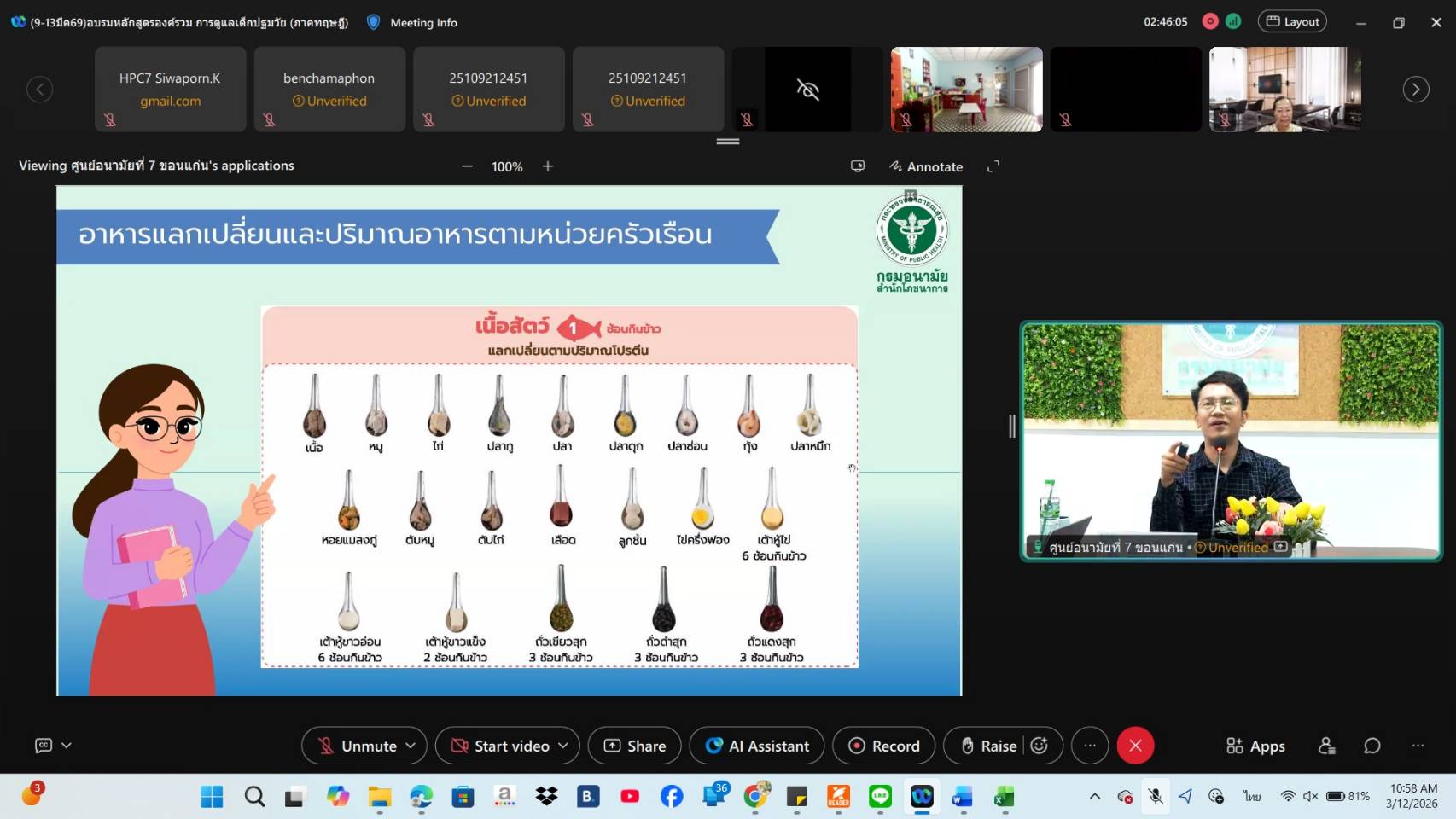1456x819 pixels.
Task: Enter full screen for shared content
Action: (993, 166)
